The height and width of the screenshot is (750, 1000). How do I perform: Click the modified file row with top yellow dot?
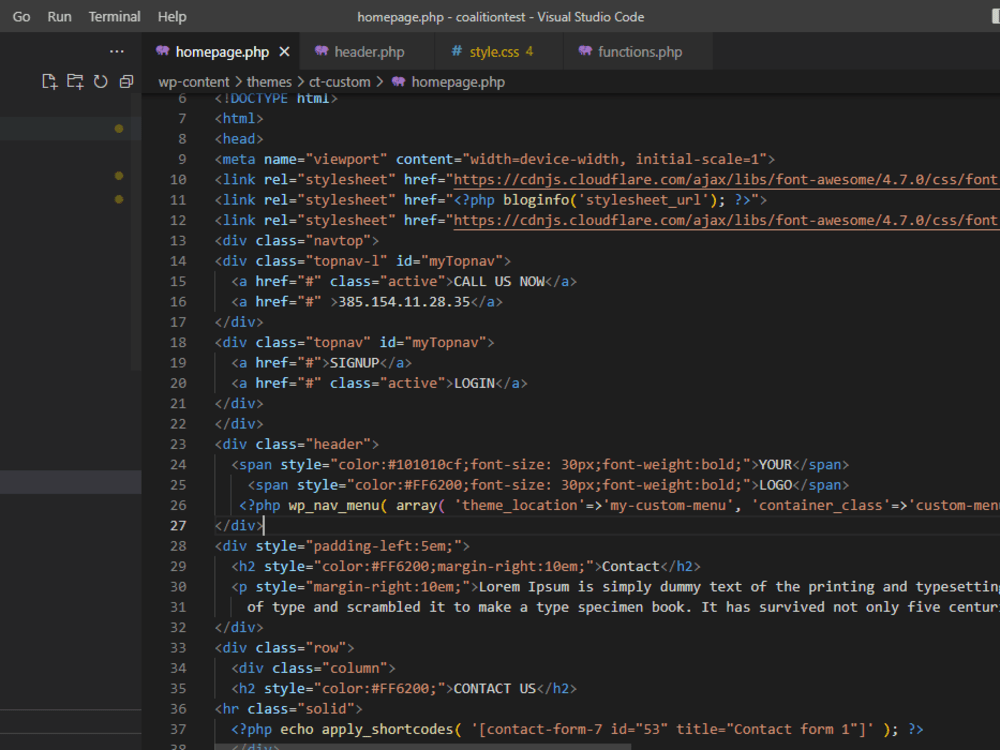click(x=70, y=128)
